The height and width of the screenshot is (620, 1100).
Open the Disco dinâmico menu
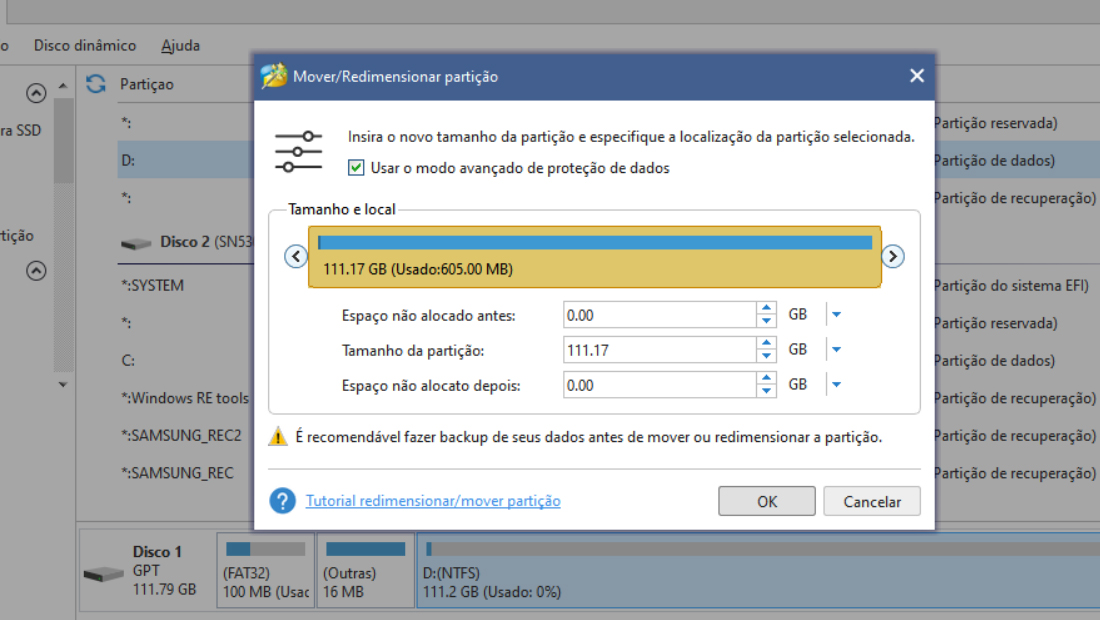tap(85, 46)
